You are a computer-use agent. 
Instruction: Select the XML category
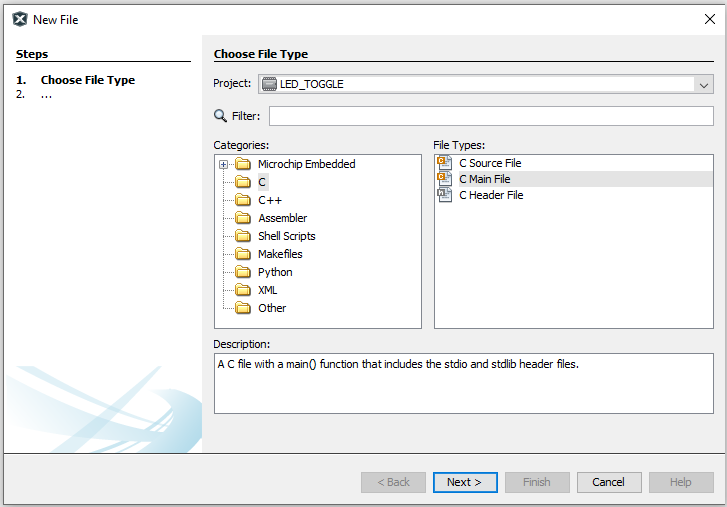[268, 291]
